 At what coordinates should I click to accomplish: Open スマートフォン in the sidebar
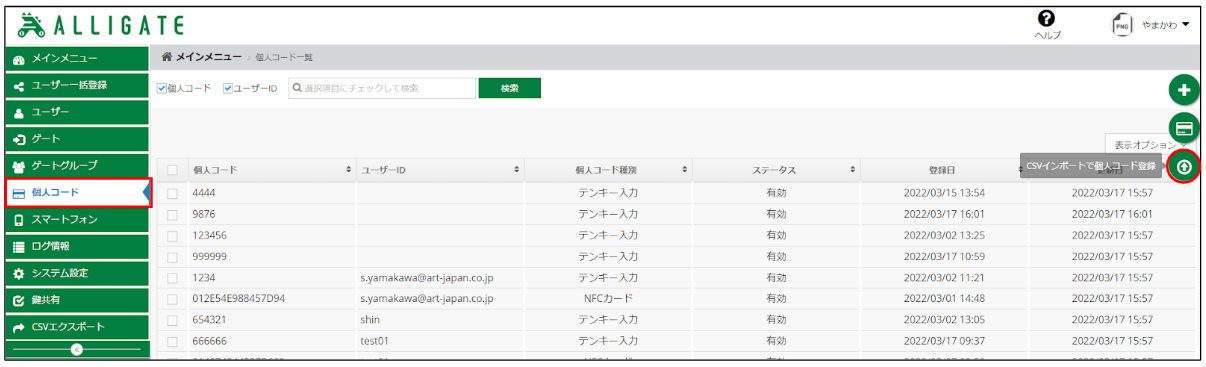pos(77,219)
